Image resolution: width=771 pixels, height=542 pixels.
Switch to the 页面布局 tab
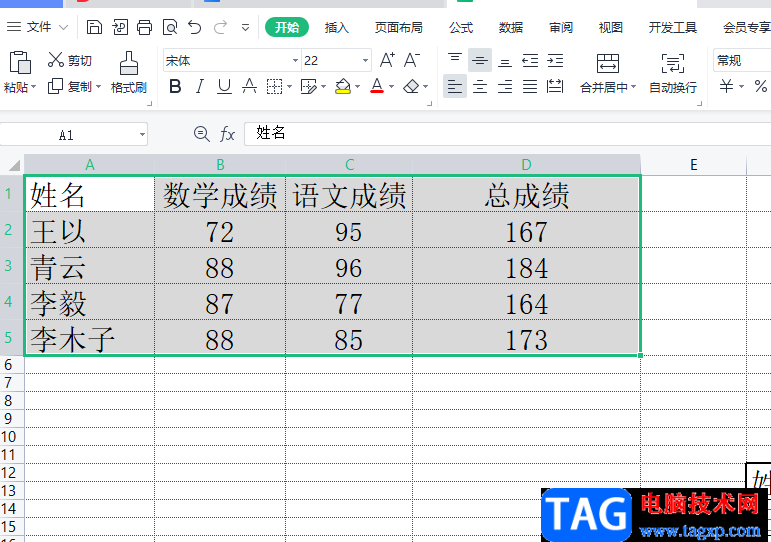[398, 28]
